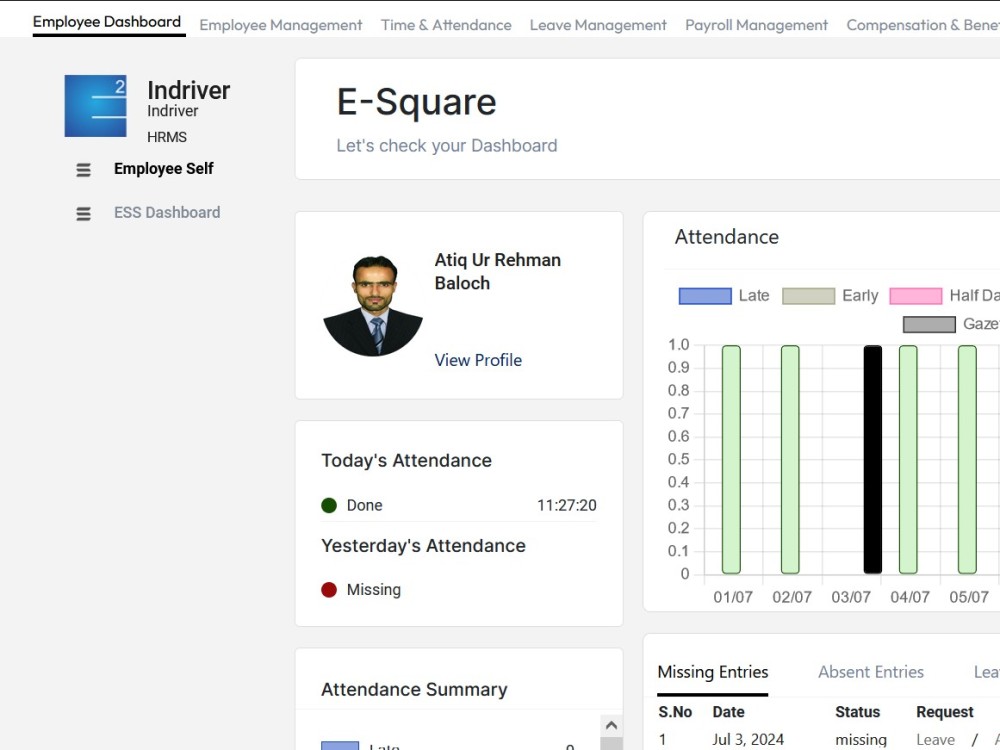Click the Indriver company name heading

pos(189,91)
